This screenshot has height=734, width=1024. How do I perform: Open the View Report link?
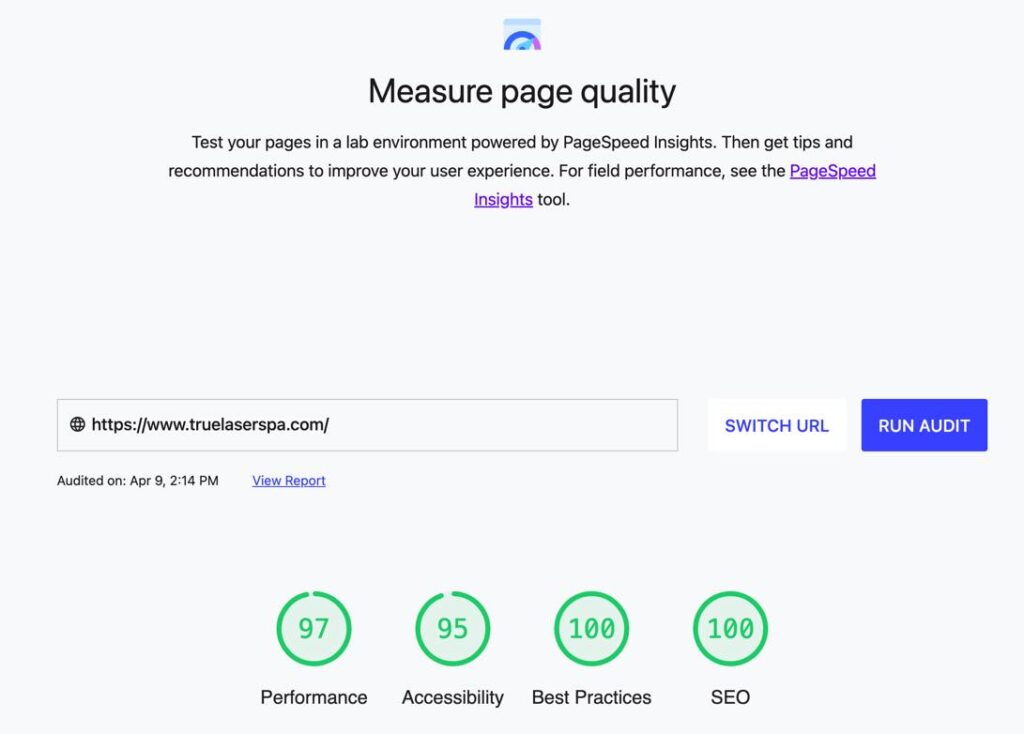point(289,481)
